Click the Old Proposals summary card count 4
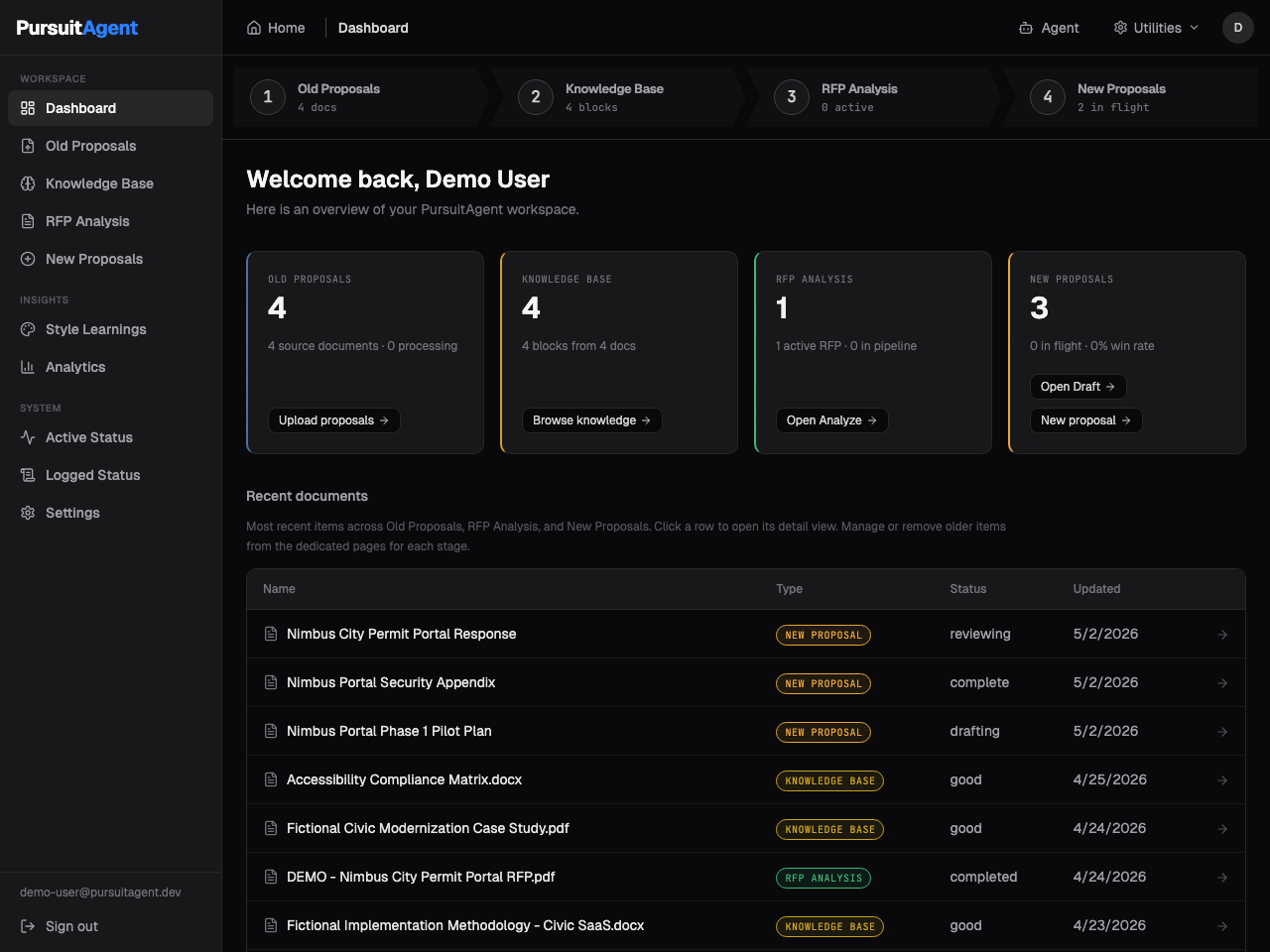Image resolution: width=1270 pixels, height=952 pixels. pyautogui.click(x=277, y=308)
